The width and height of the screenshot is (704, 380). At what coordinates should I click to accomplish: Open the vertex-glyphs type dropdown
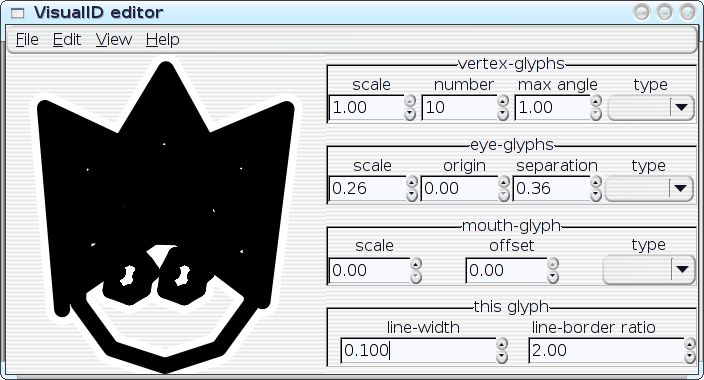(651, 108)
